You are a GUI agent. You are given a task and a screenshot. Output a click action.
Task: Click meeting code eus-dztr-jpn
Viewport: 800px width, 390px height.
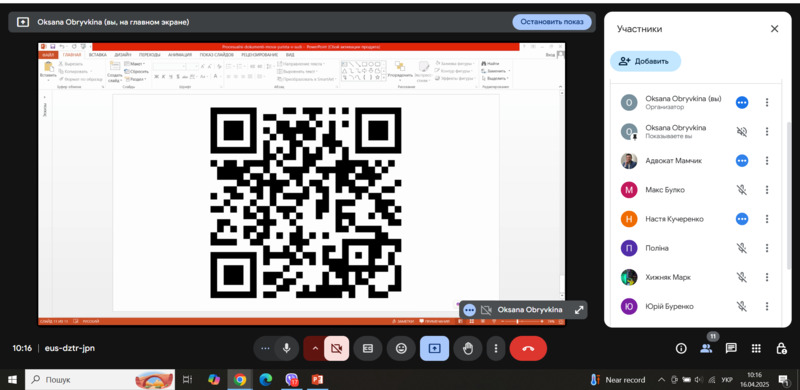coord(70,349)
